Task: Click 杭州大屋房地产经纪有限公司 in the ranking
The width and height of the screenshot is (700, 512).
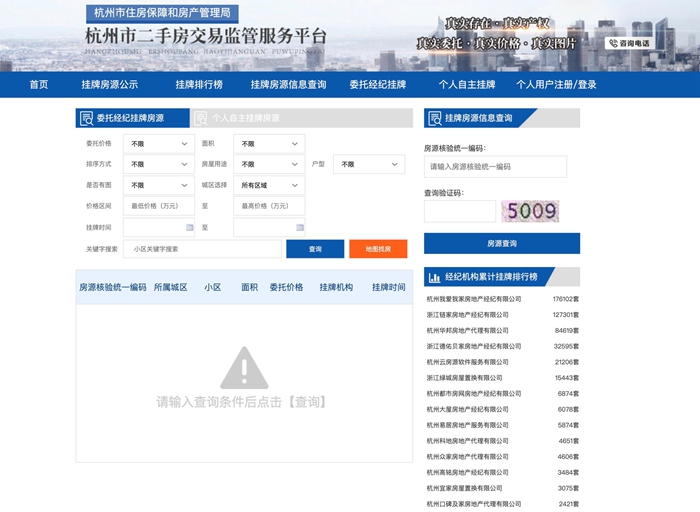Action: point(467,409)
